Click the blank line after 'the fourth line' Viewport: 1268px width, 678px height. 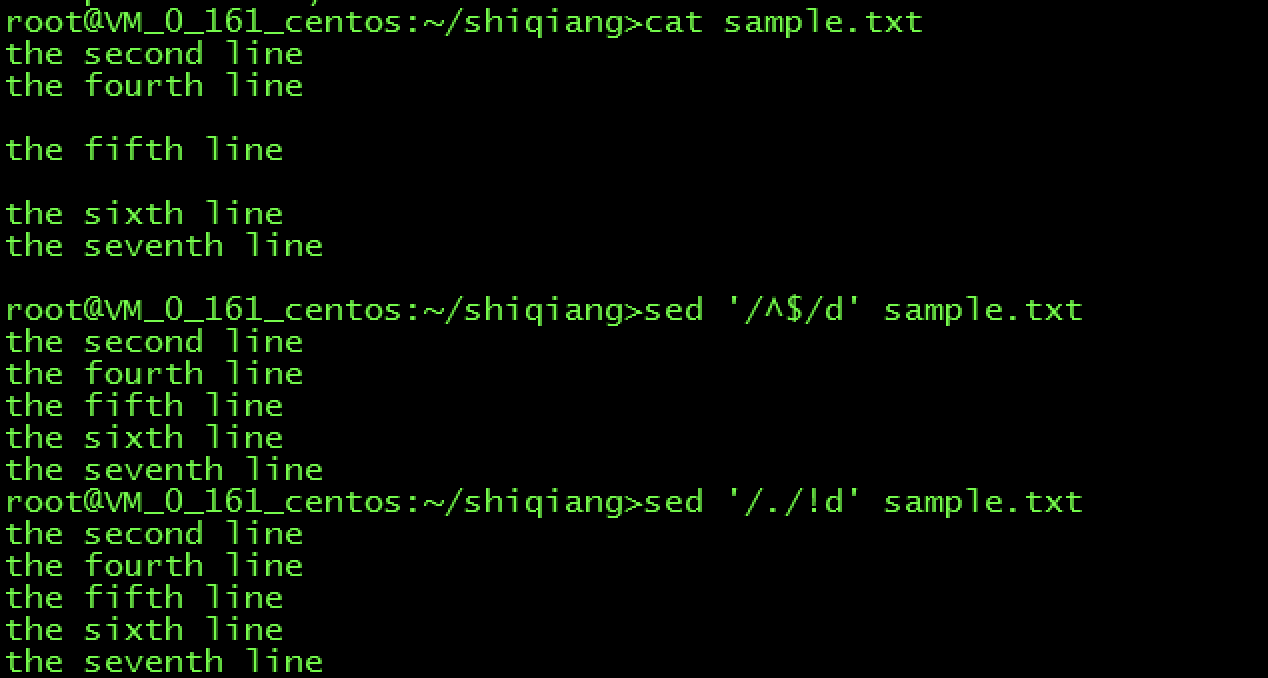[634, 117]
